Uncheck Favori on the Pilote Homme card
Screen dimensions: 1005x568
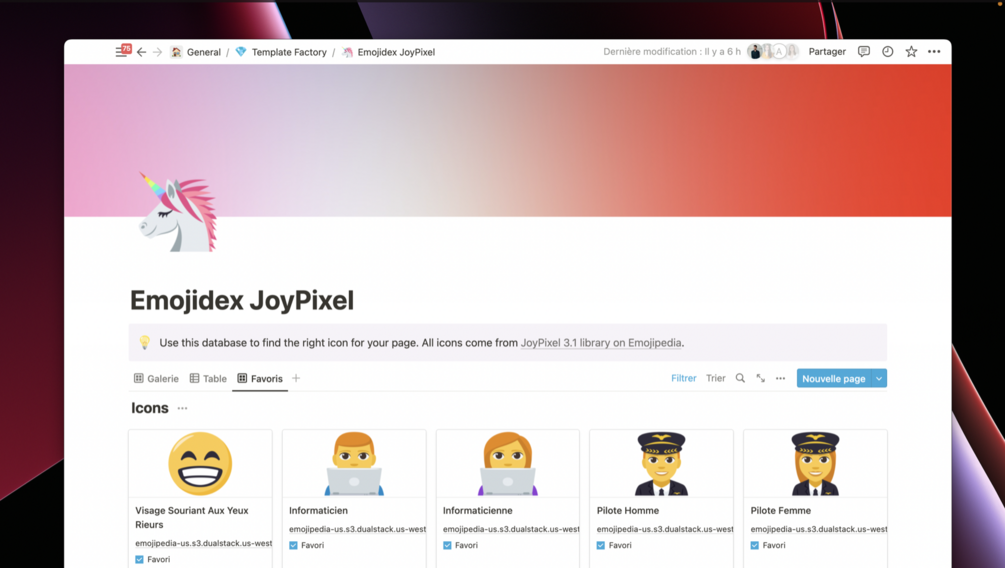tap(601, 545)
